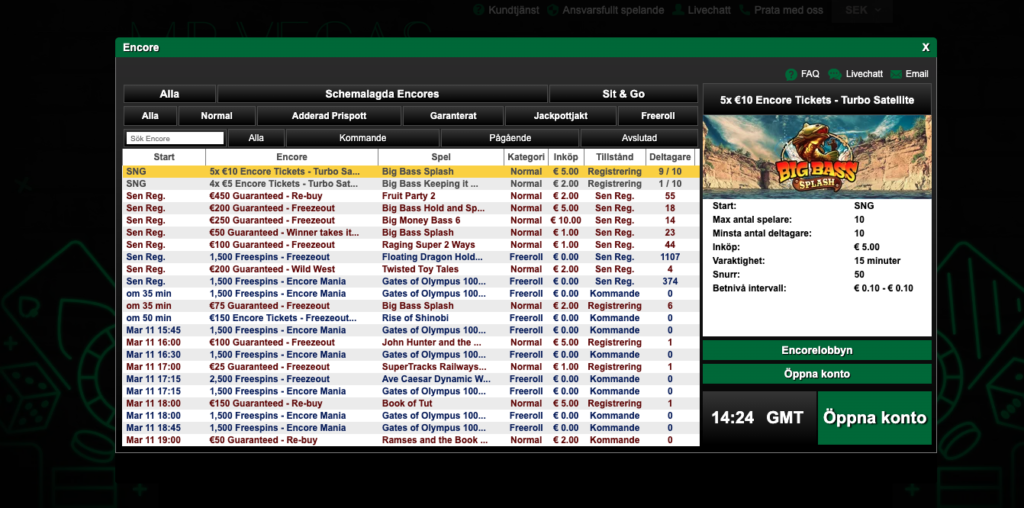
Task: Click the Big Money Bass 6 cell
Action: coord(441,221)
